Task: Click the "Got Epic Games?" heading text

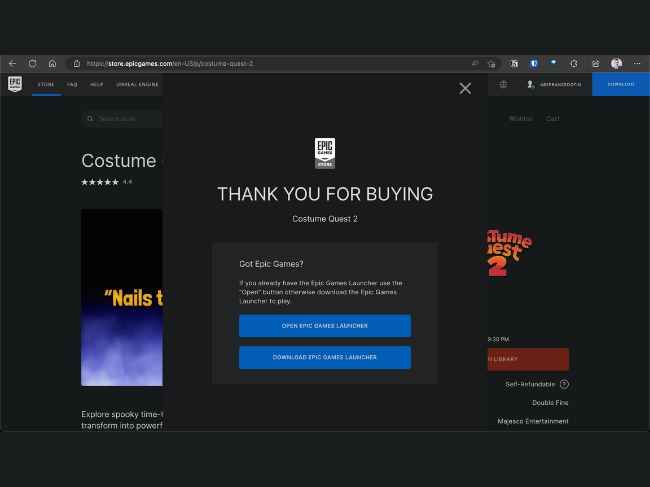Action: coord(271,264)
